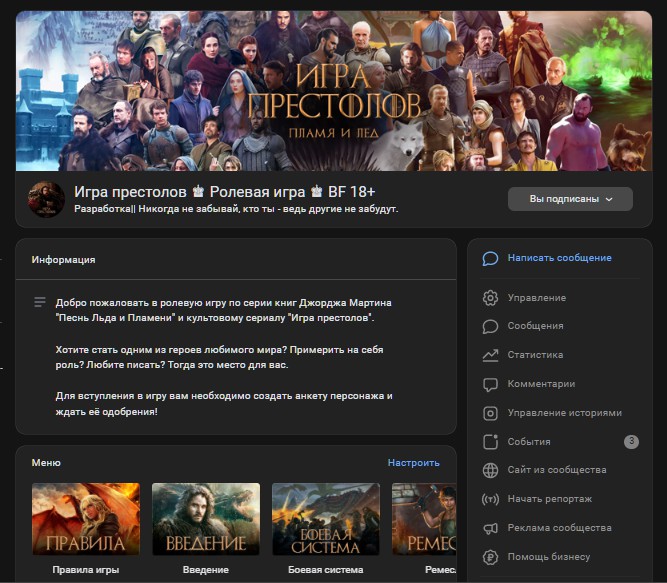
Task: Click the speech bubble icon beside Написать сообщение
Action: 490,258
